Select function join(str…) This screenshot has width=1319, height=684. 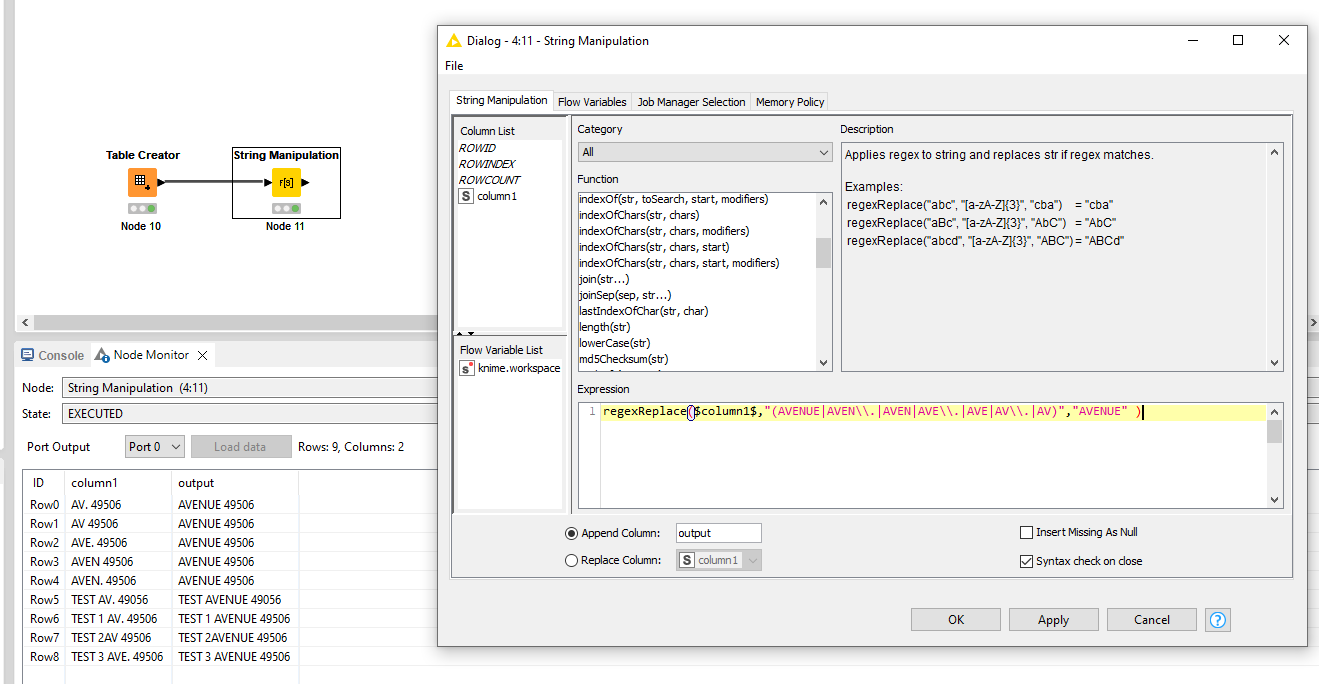(604, 279)
